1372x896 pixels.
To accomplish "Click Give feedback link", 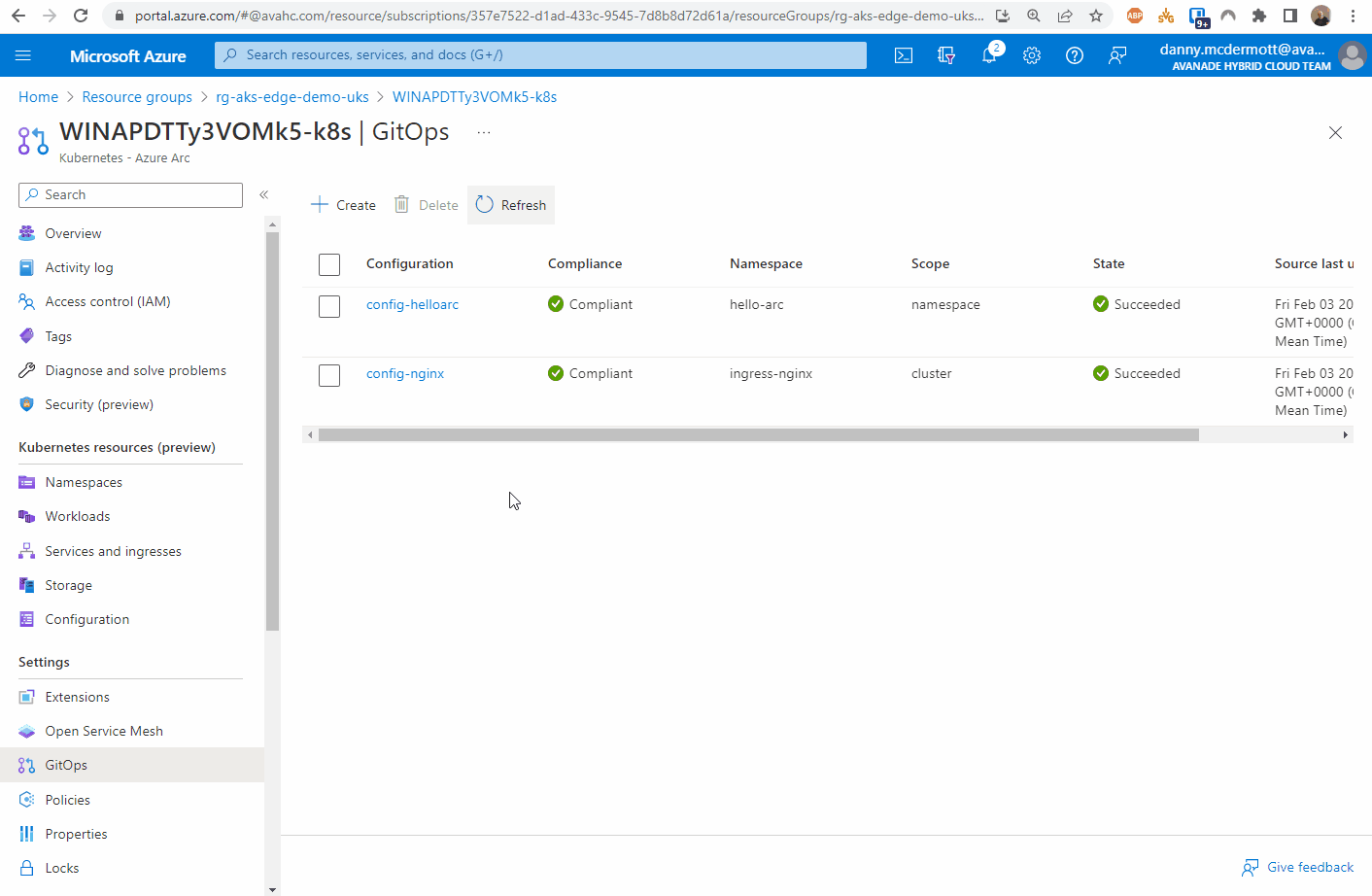I will [x=1298, y=867].
